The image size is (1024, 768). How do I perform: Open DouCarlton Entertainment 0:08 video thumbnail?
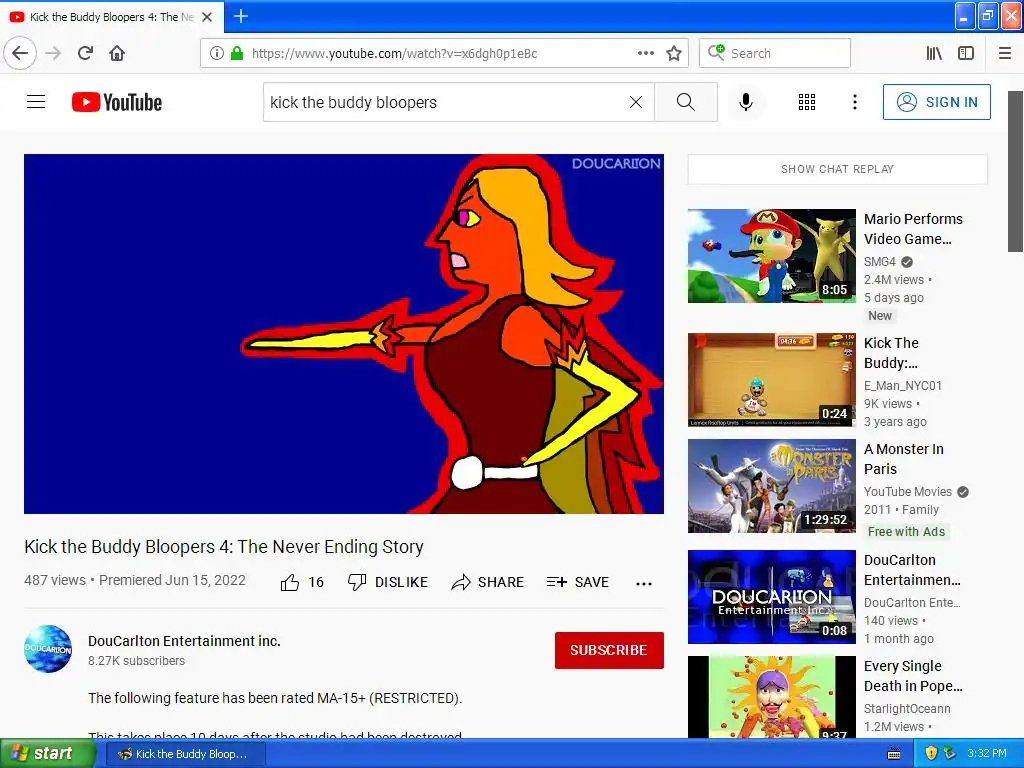pos(771,597)
